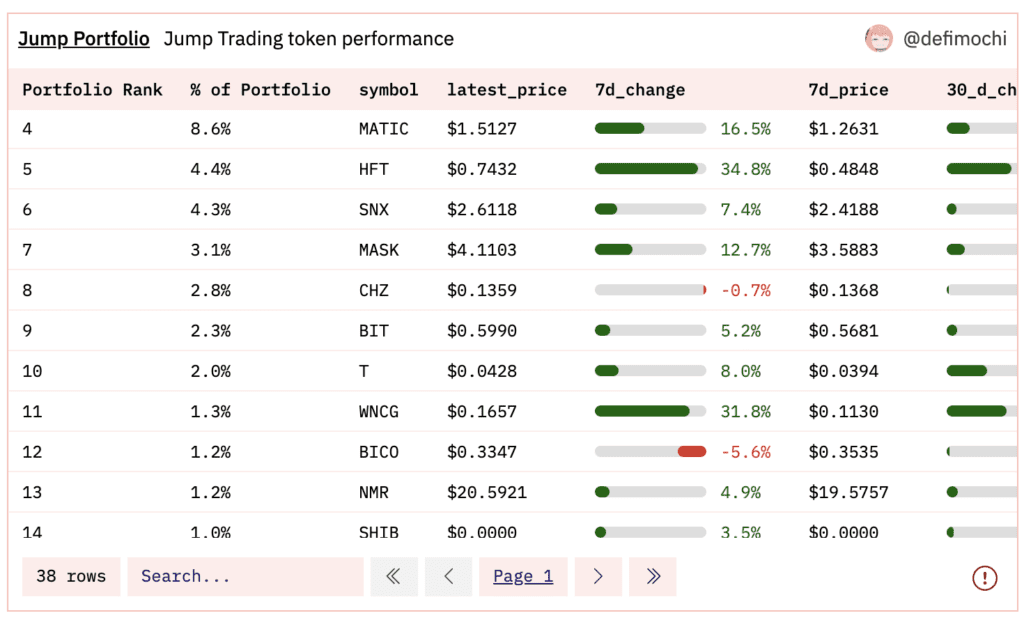
Task: Sort by % of Portfolio column header
Action: tap(261, 90)
